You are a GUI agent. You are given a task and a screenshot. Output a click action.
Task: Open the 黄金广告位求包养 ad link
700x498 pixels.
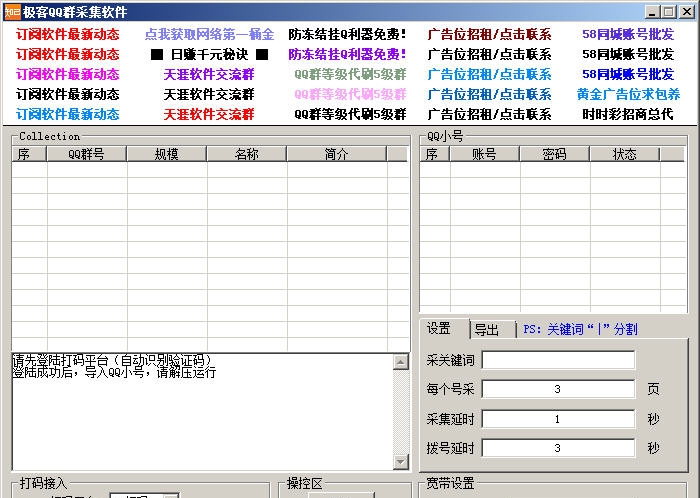point(628,95)
